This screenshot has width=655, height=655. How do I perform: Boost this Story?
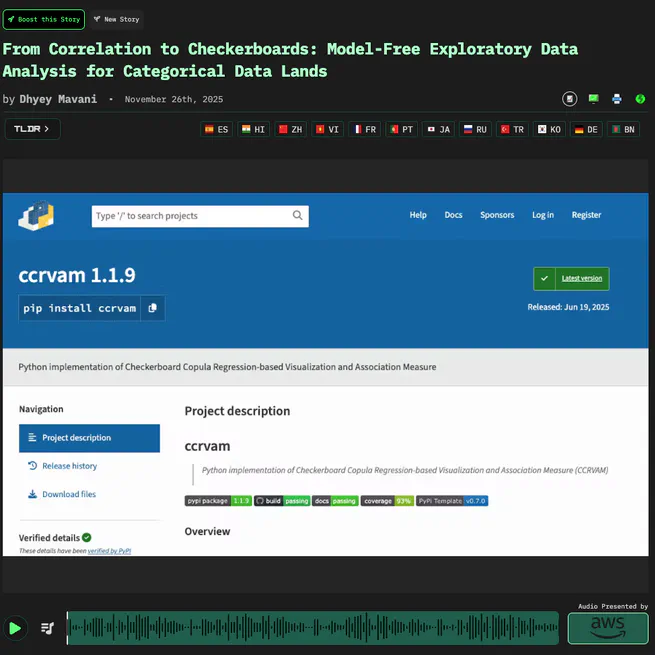coord(44,19)
